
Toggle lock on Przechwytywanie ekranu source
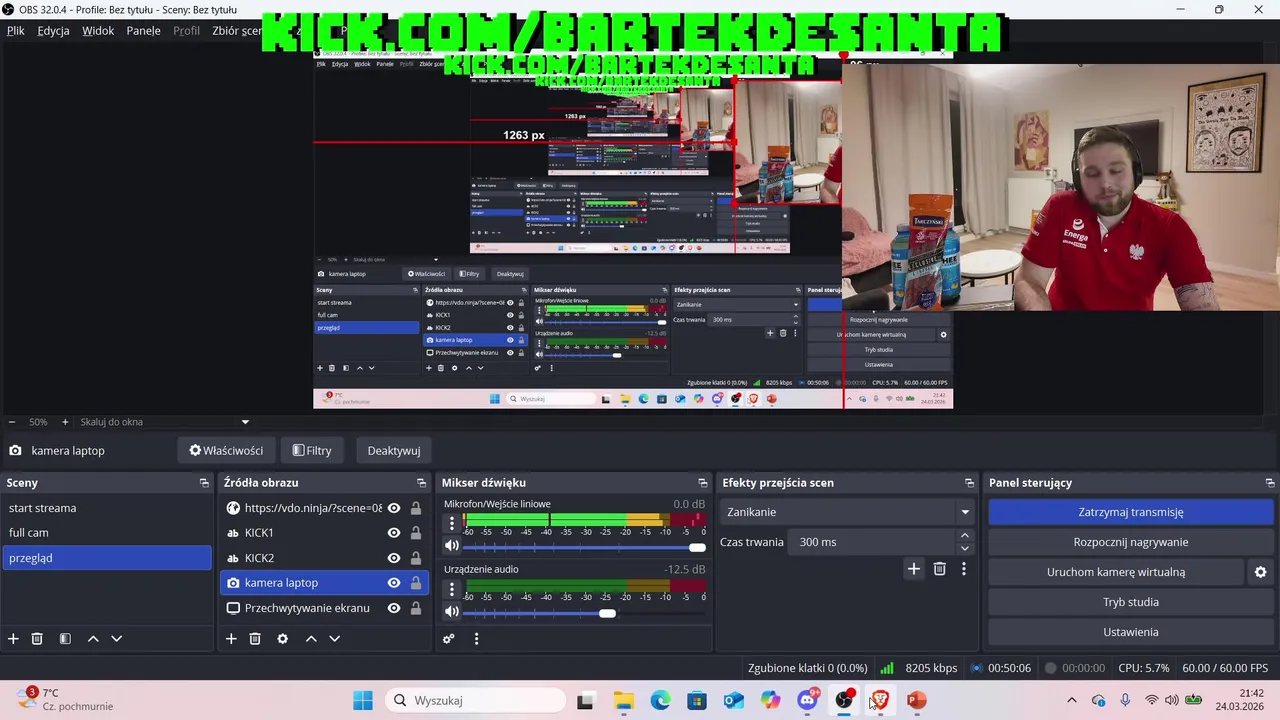click(416, 608)
